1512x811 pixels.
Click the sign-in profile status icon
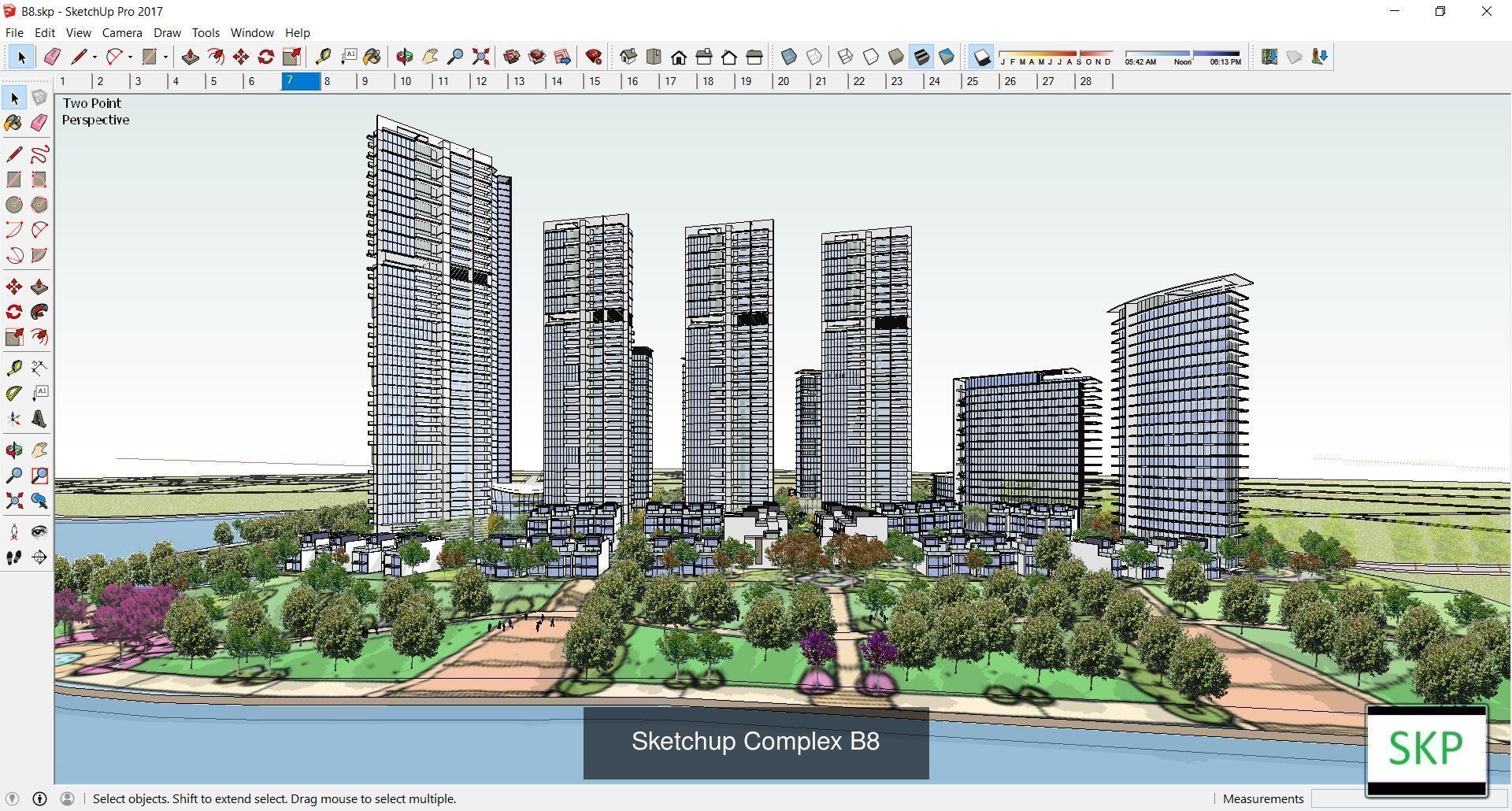(68, 798)
